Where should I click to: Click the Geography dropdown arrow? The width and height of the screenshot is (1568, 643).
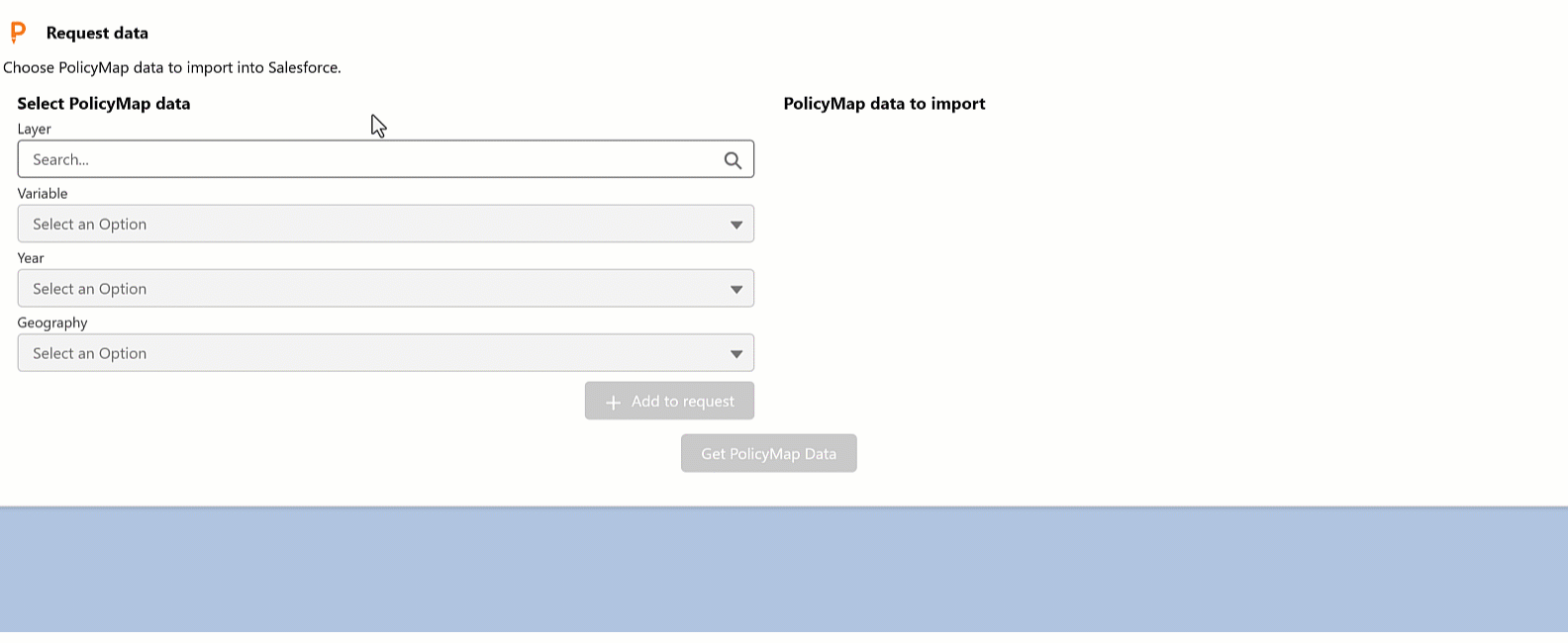pyautogui.click(x=736, y=354)
